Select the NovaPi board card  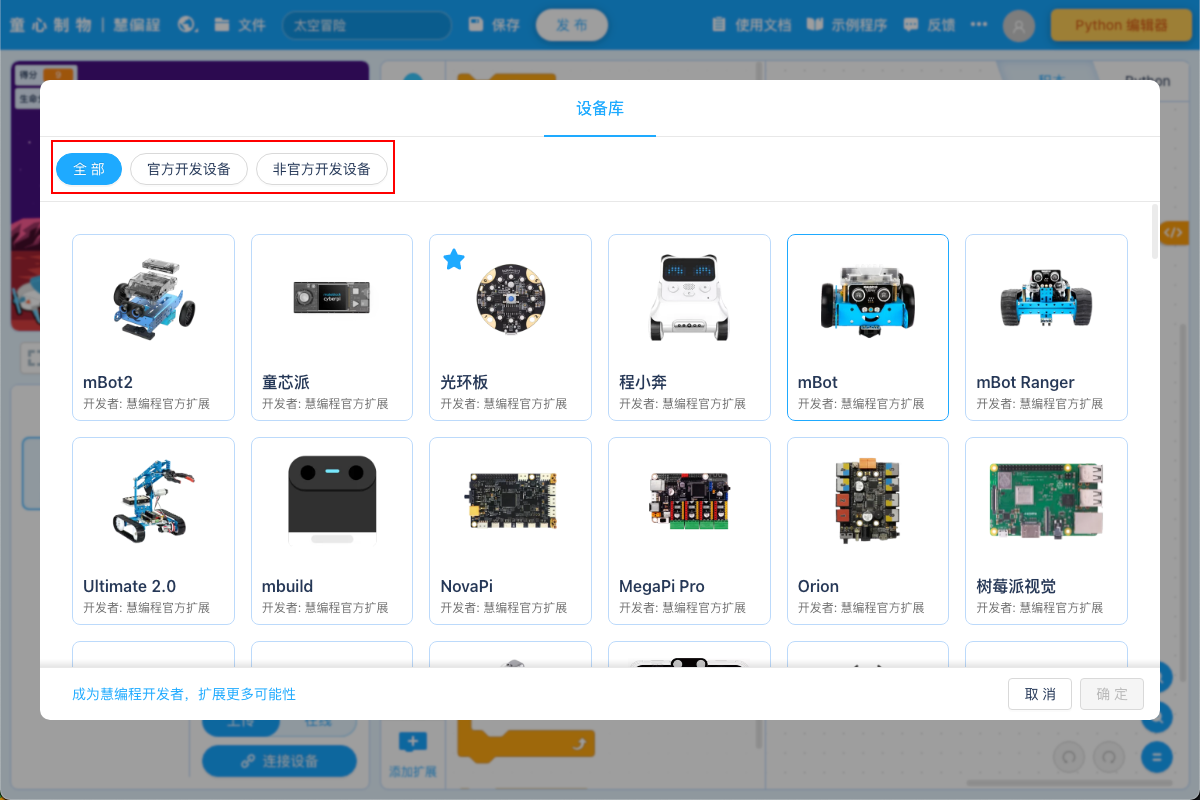pyautogui.click(x=510, y=531)
